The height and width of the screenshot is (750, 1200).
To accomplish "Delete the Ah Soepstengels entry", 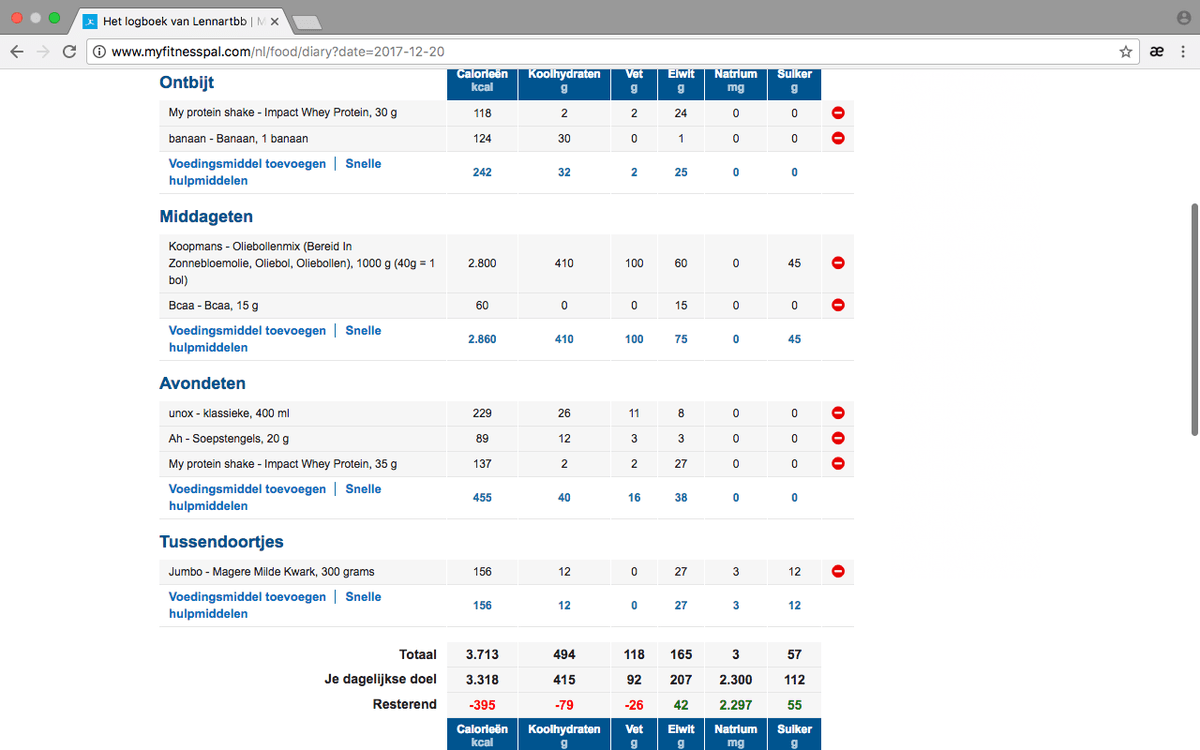I will 838,438.
